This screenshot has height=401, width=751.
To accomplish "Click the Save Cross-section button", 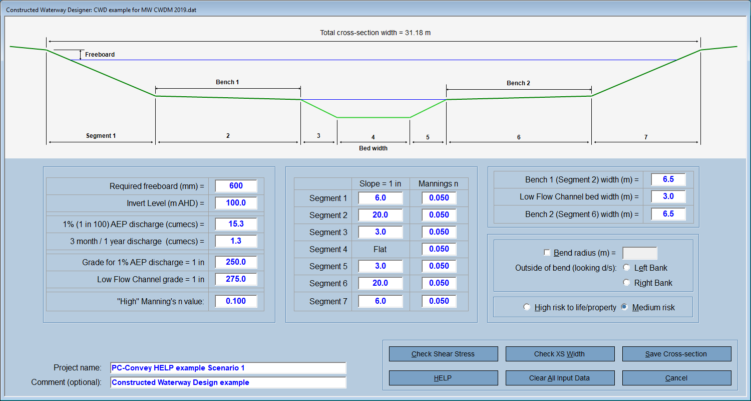I will tap(676, 354).
